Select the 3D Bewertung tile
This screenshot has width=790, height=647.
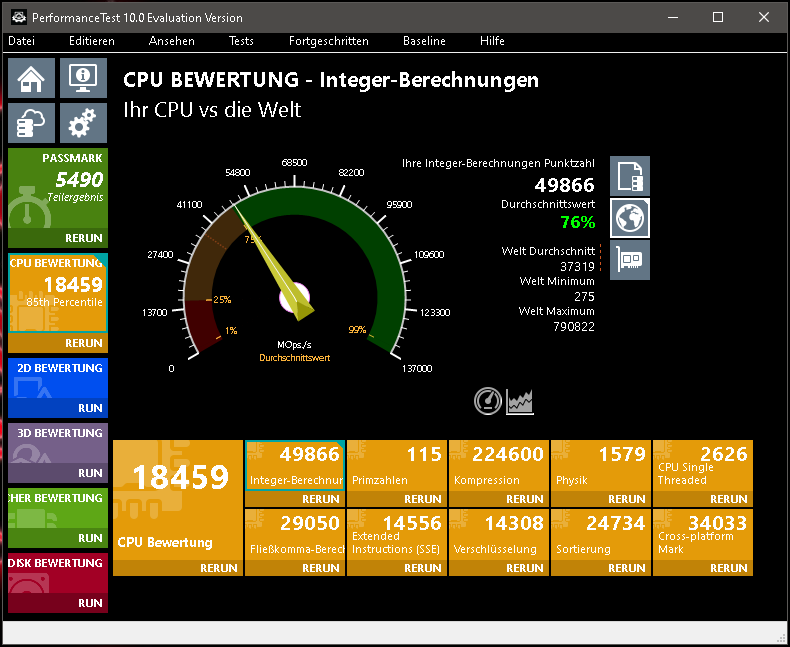(58, 443)
